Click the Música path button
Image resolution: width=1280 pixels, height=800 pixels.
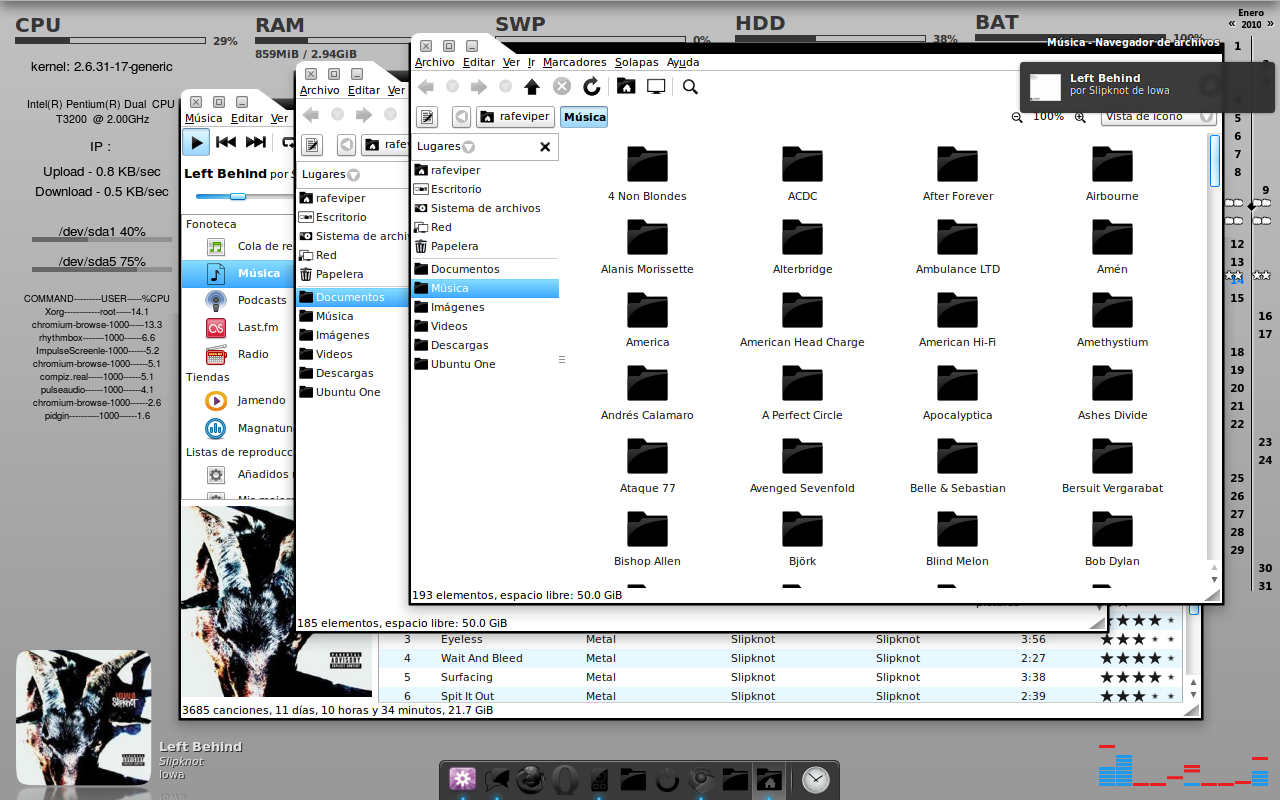tap(584, 117)
